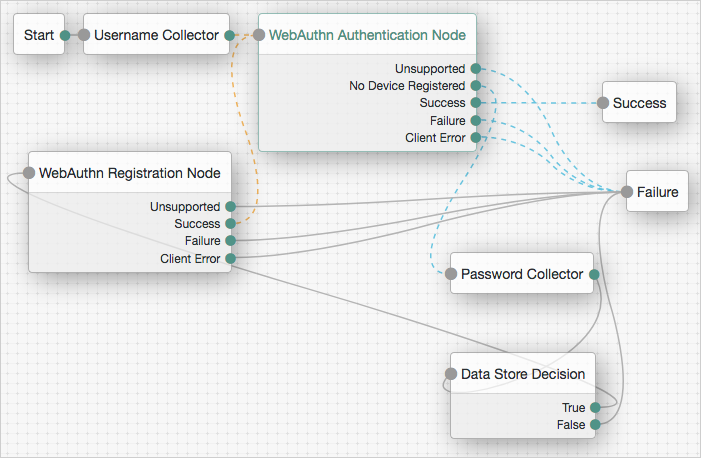701x458 pixels.
Task: Click the Password Collector output connector
Action: tap(594, 274)
